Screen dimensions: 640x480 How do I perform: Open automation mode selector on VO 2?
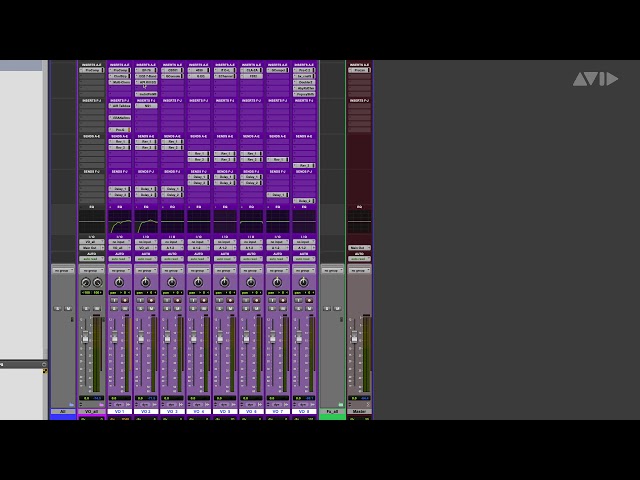click(146, 259)
